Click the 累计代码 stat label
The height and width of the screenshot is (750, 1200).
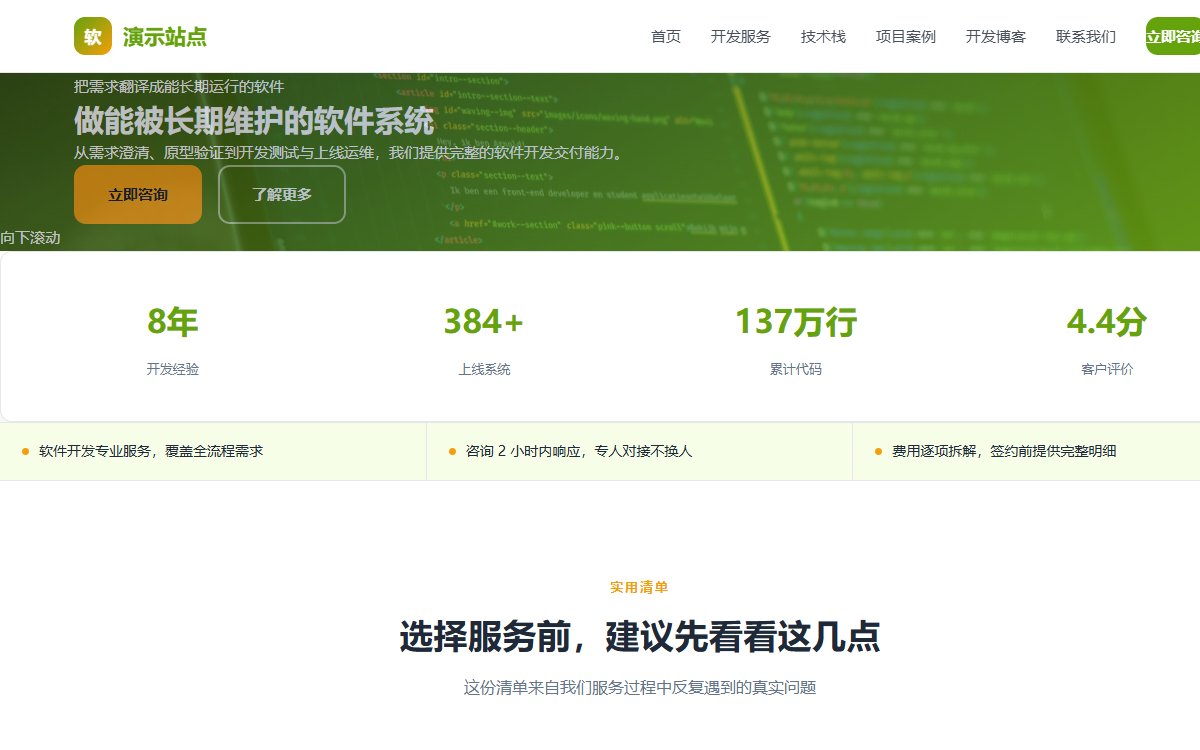pos(796,369)
